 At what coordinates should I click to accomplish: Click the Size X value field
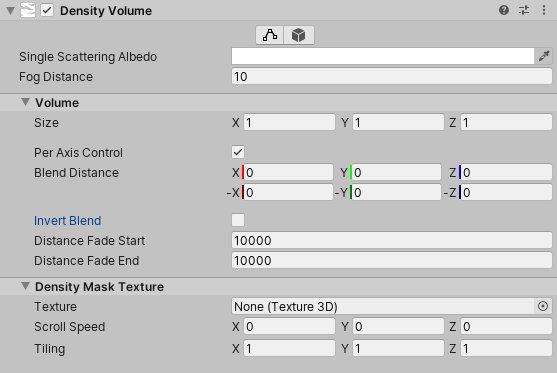(289, 123)
